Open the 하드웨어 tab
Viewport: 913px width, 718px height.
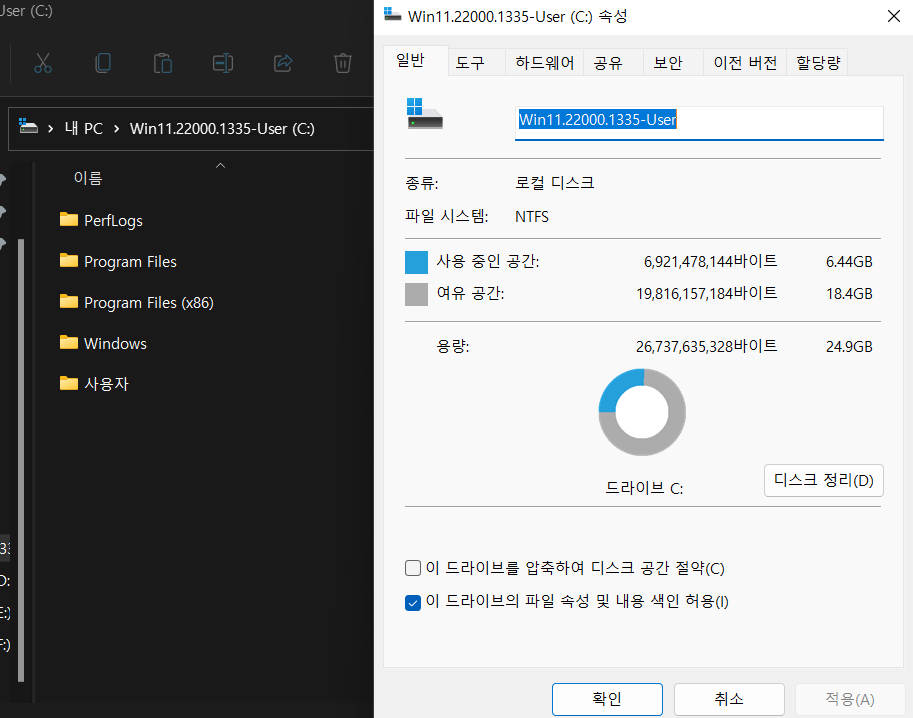[544, 62]
